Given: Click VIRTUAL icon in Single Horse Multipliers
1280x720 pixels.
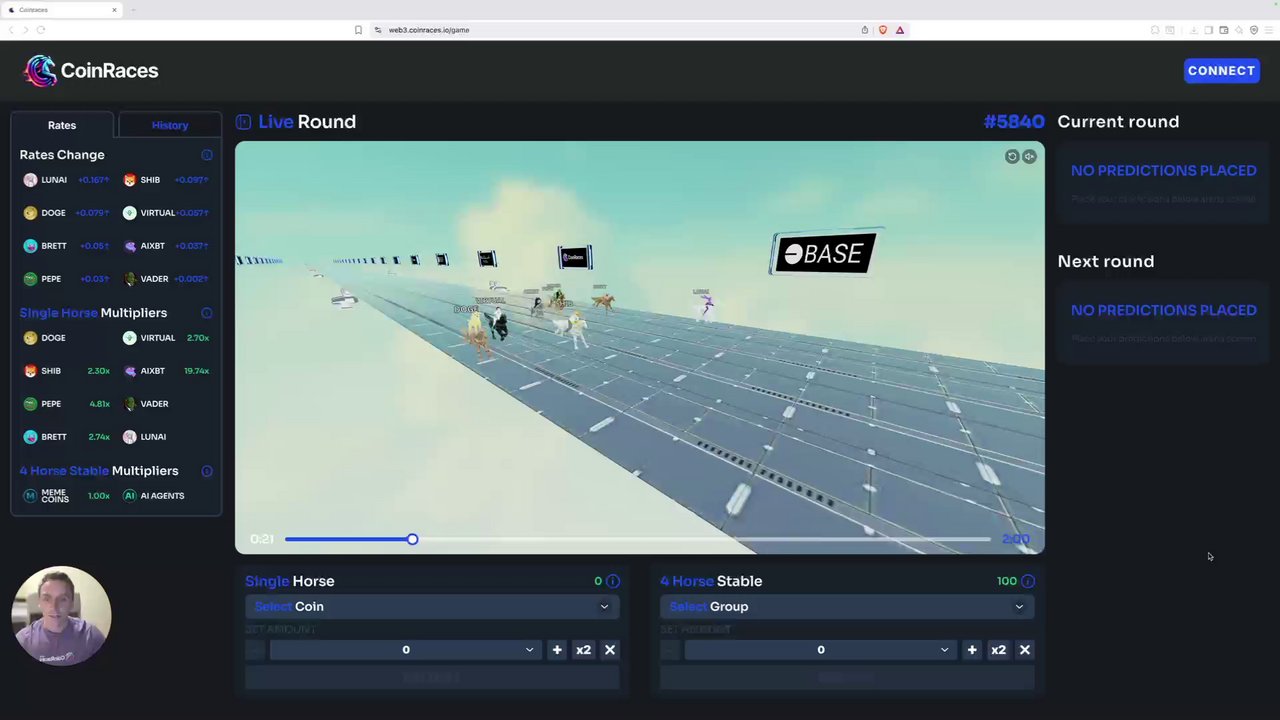Looking at the screenshot, I should click(x=129, y=338).
